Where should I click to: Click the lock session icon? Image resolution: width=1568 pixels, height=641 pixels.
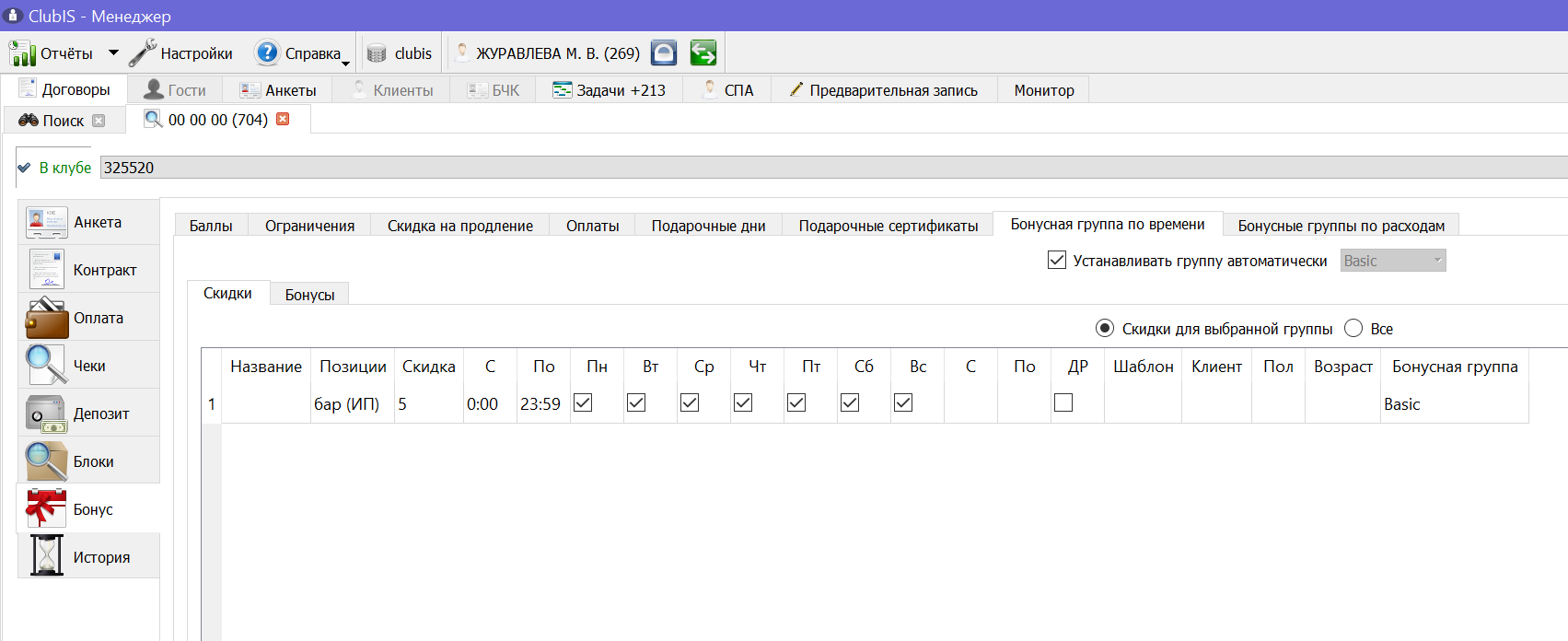(x=664, y=52)
